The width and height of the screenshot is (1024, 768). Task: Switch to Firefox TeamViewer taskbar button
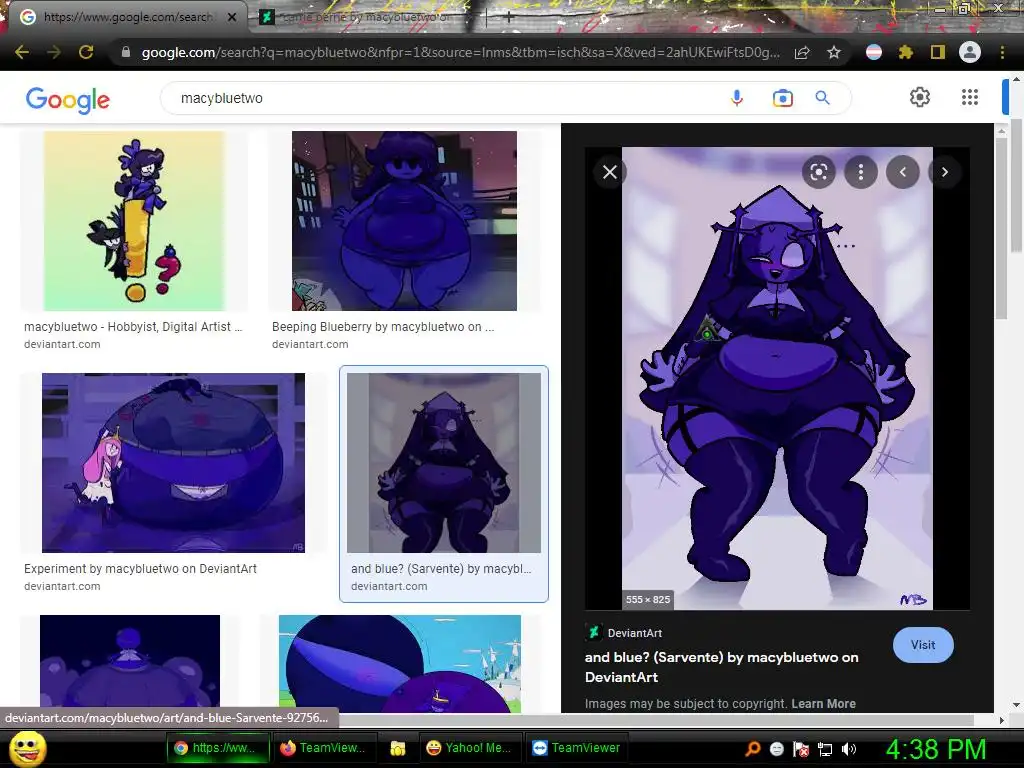click(325, 748)
